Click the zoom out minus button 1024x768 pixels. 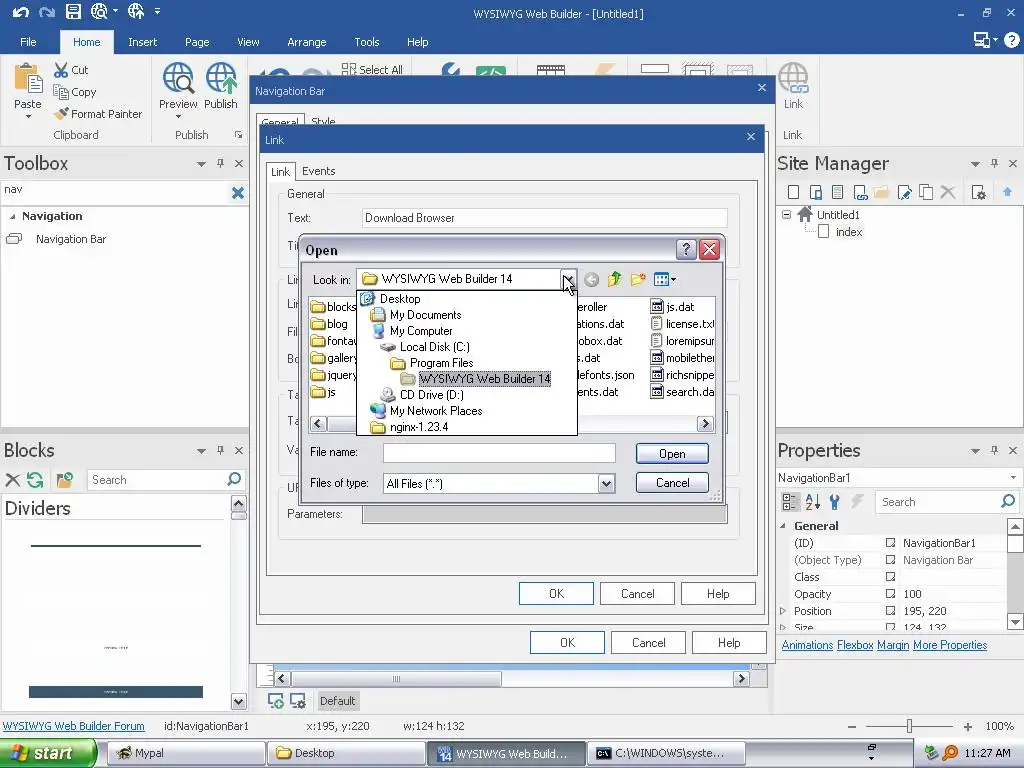(x=852, y=726)
